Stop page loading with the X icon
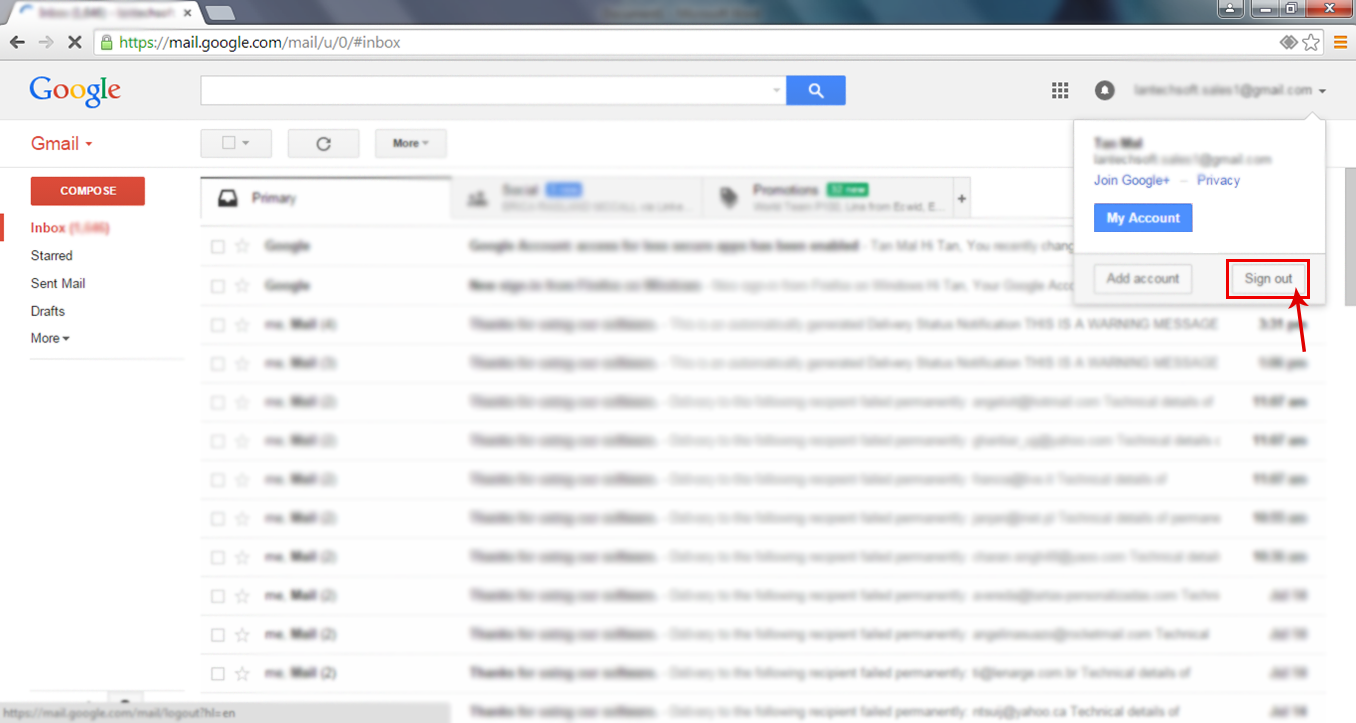 coord(75,43)
